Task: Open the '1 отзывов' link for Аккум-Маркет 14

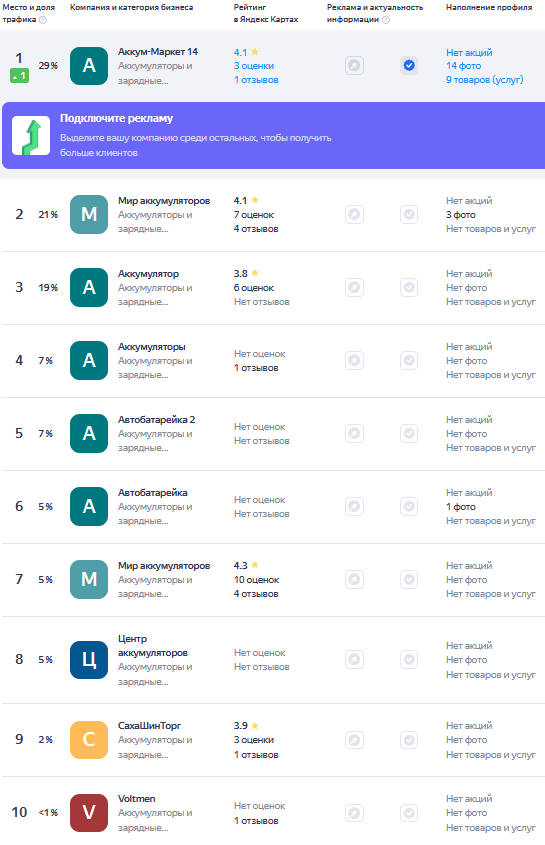Action: click(x=256, y=80)
